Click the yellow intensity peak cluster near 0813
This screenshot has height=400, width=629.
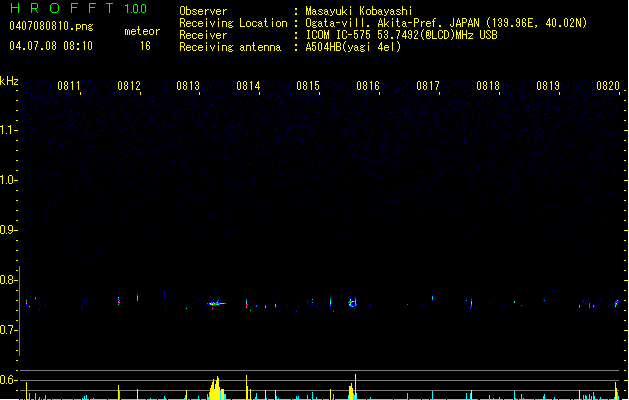[217, 388]
